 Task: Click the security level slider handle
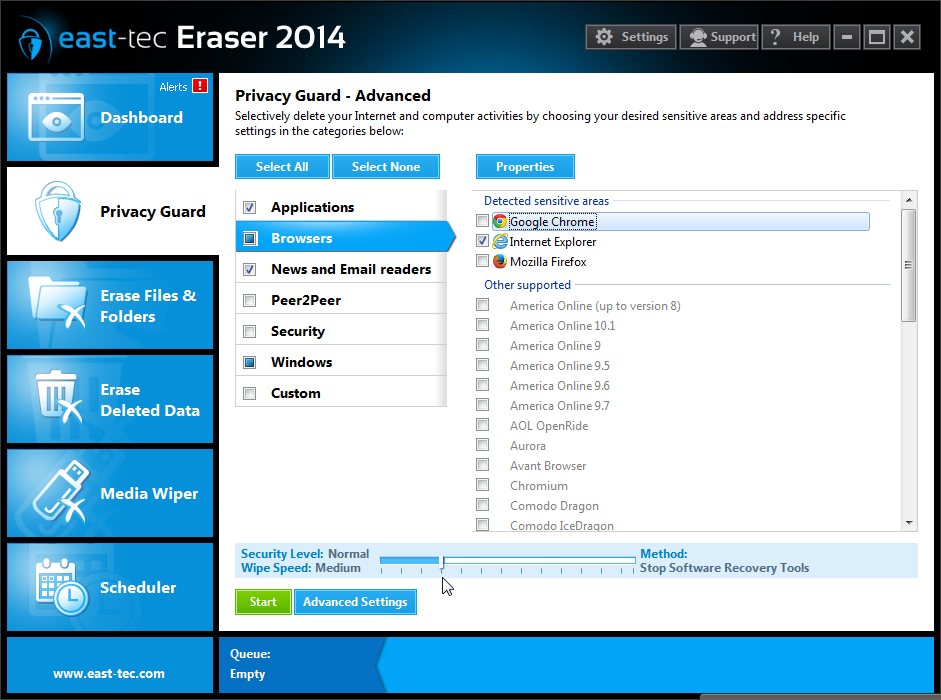[442, 563]
